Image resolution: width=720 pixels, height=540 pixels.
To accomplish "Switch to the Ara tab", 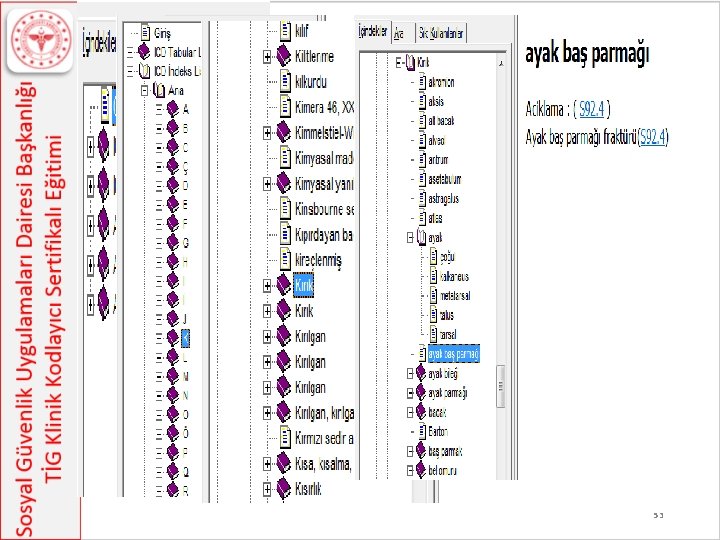I will point(399,33).
